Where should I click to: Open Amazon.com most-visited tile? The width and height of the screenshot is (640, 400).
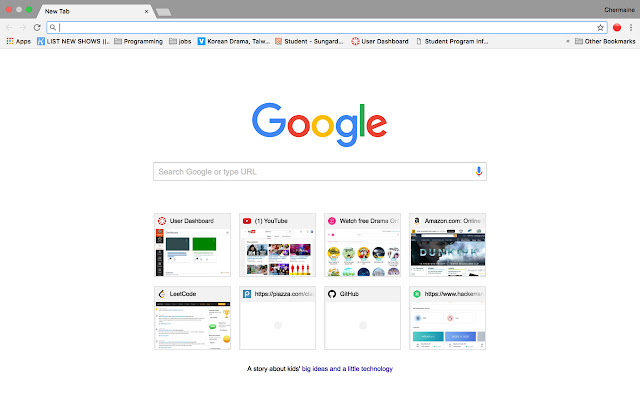click(x=447, y=245)
